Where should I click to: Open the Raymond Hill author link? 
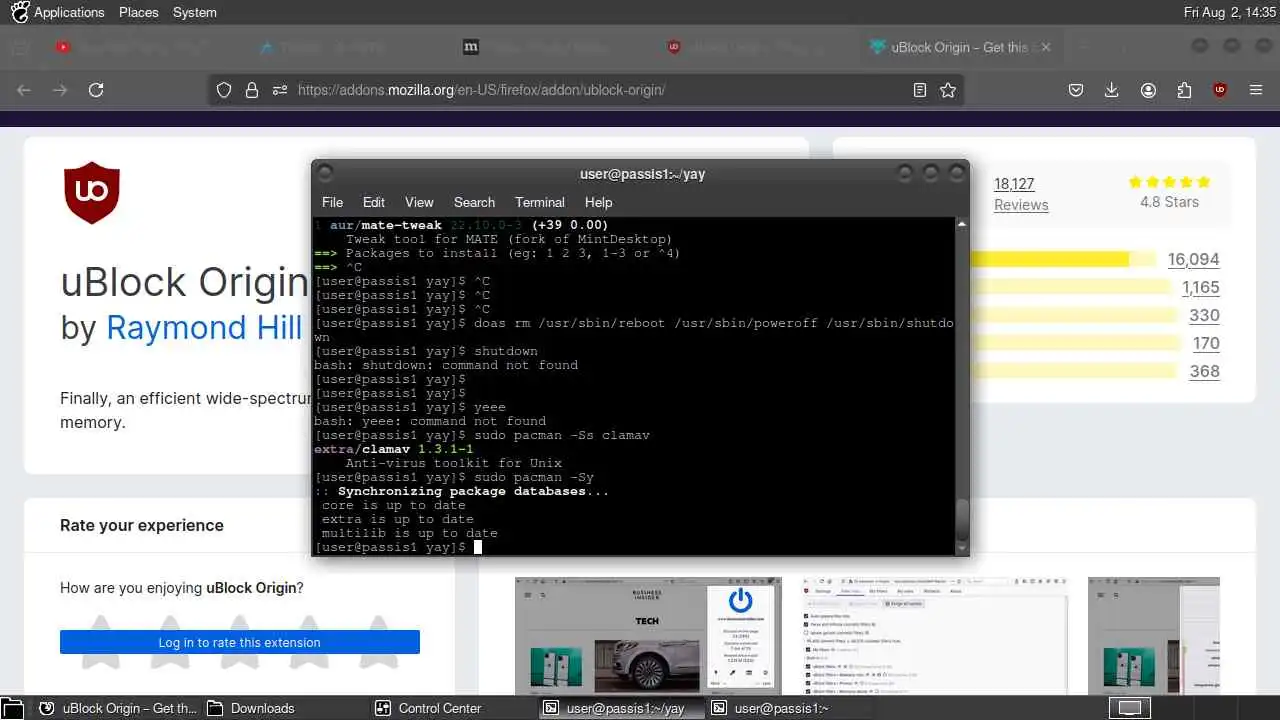tap(204, 327)
